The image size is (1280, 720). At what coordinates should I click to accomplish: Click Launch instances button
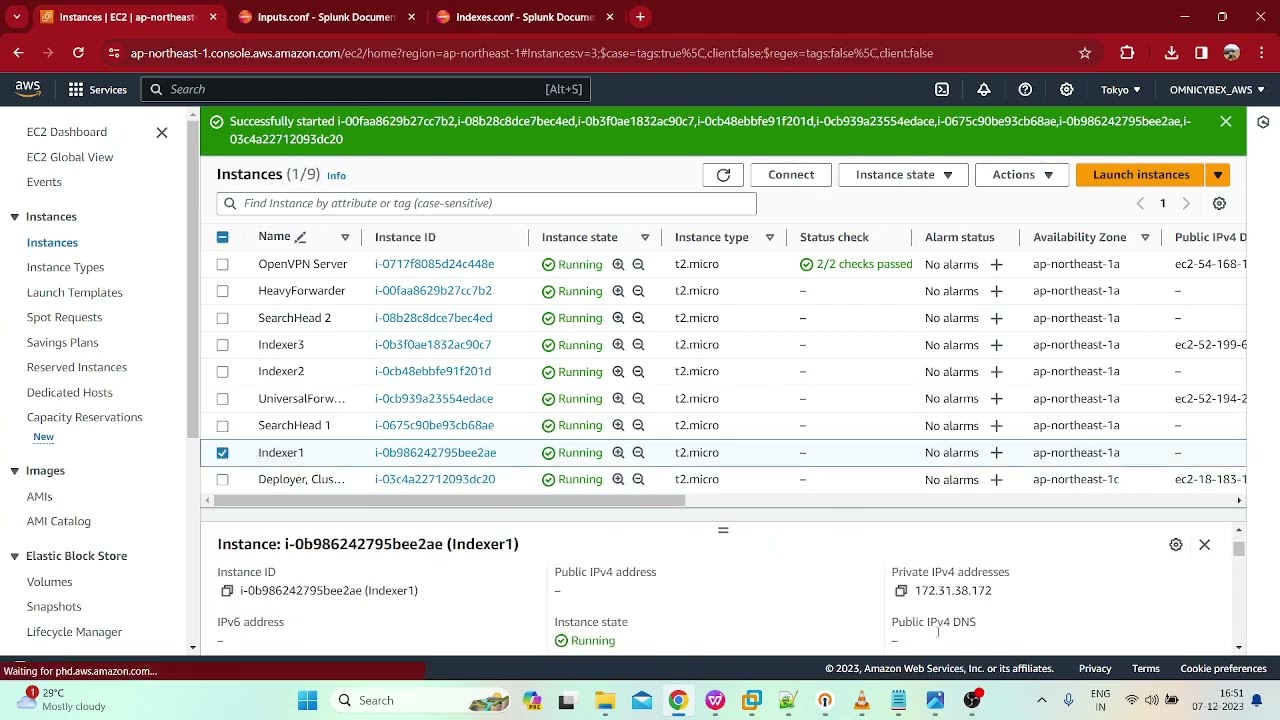[1141, 175]
